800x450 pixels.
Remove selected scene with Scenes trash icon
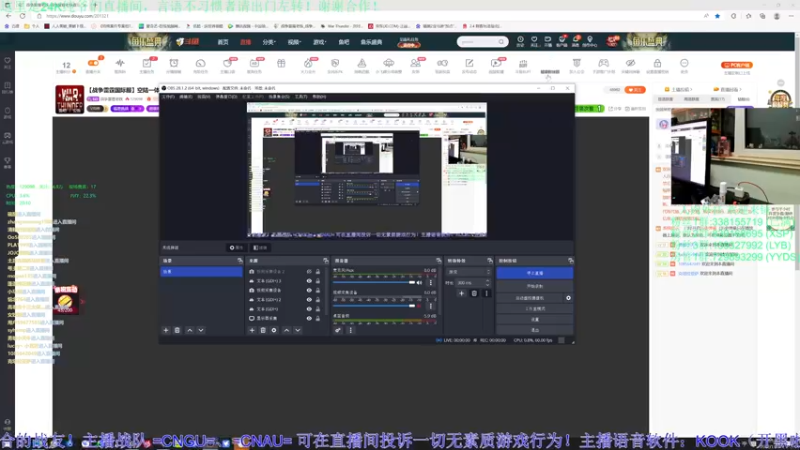tap(177, 330)
